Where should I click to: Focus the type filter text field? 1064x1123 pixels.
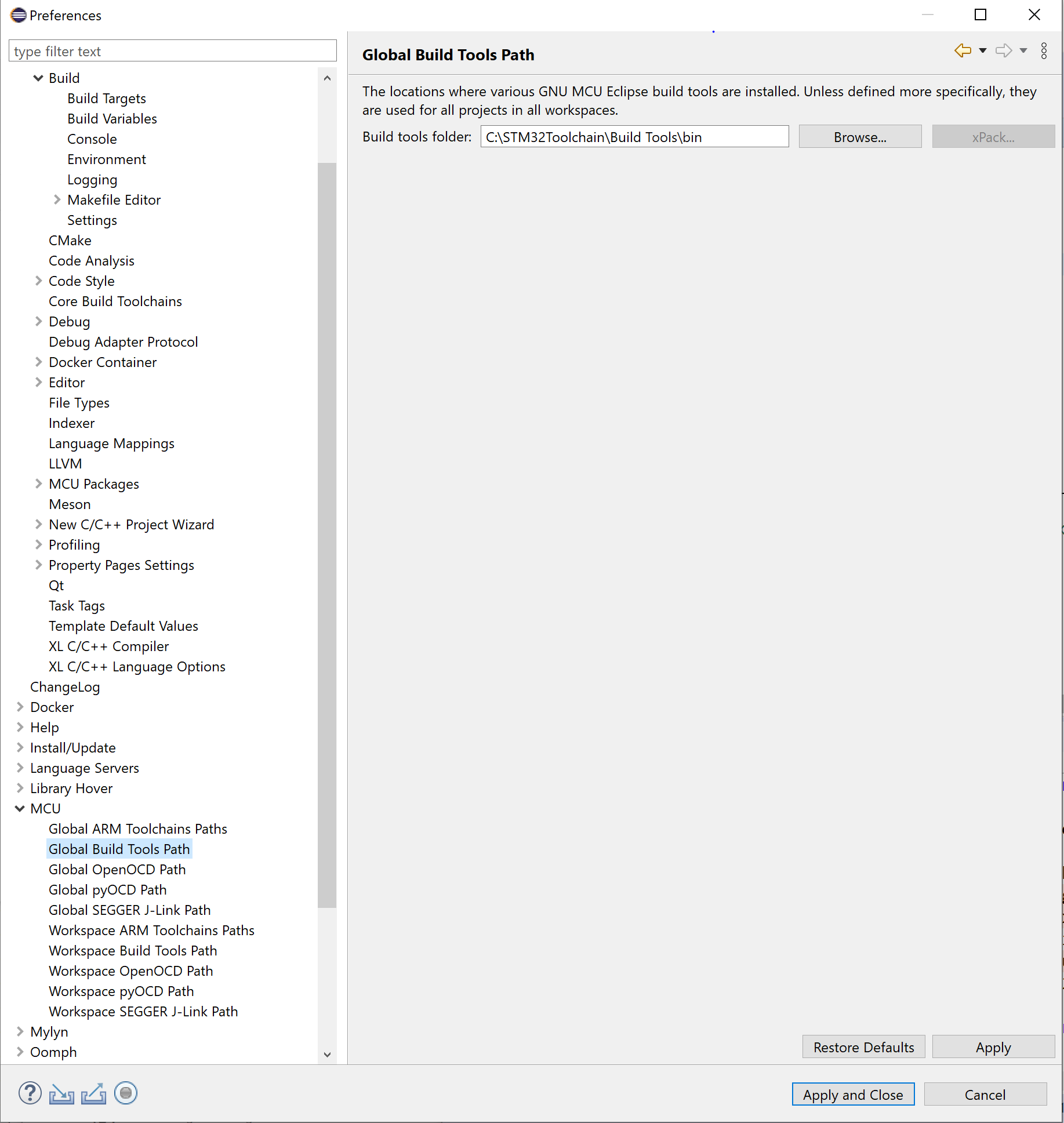173,51
